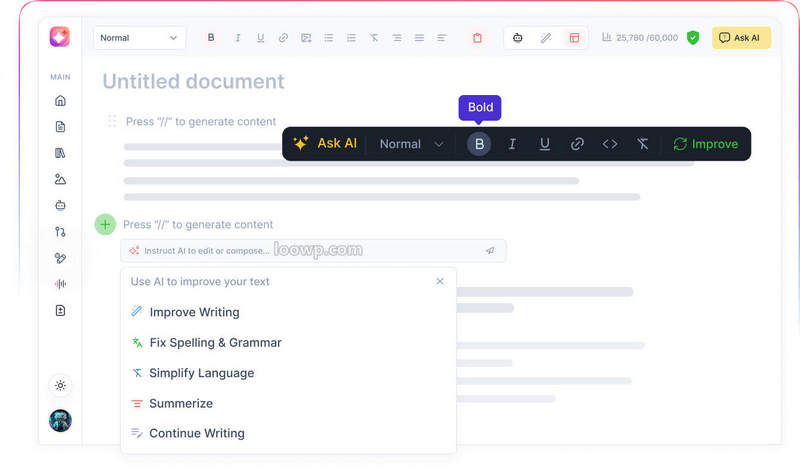Open the AI robot icon in the top toolbar
Viewport: 800px width, 474px height.
coord(517,38)
